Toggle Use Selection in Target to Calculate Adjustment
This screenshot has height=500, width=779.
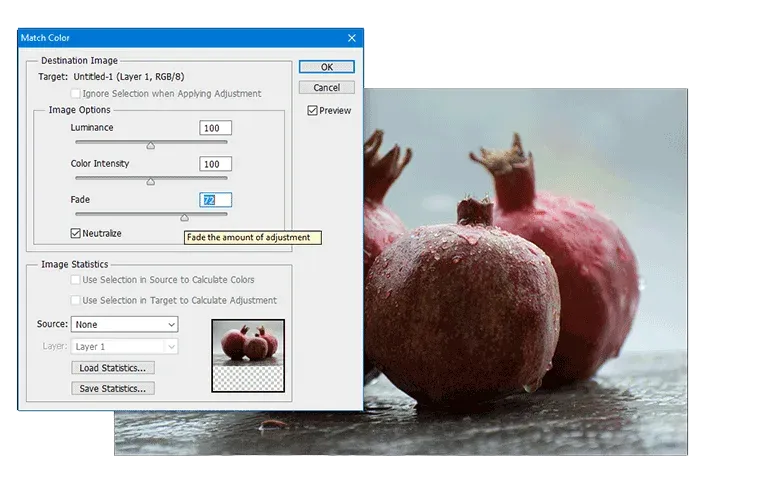pyautogui.click(x=76, y=300)
